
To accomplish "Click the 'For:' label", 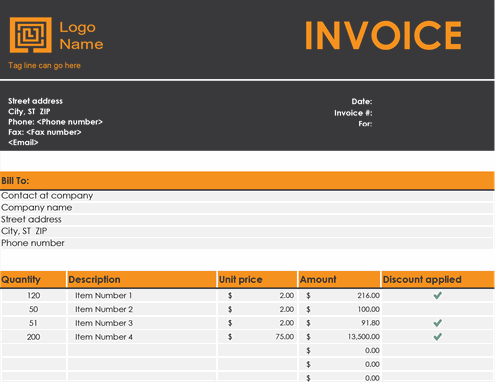I will pos(365,124).
